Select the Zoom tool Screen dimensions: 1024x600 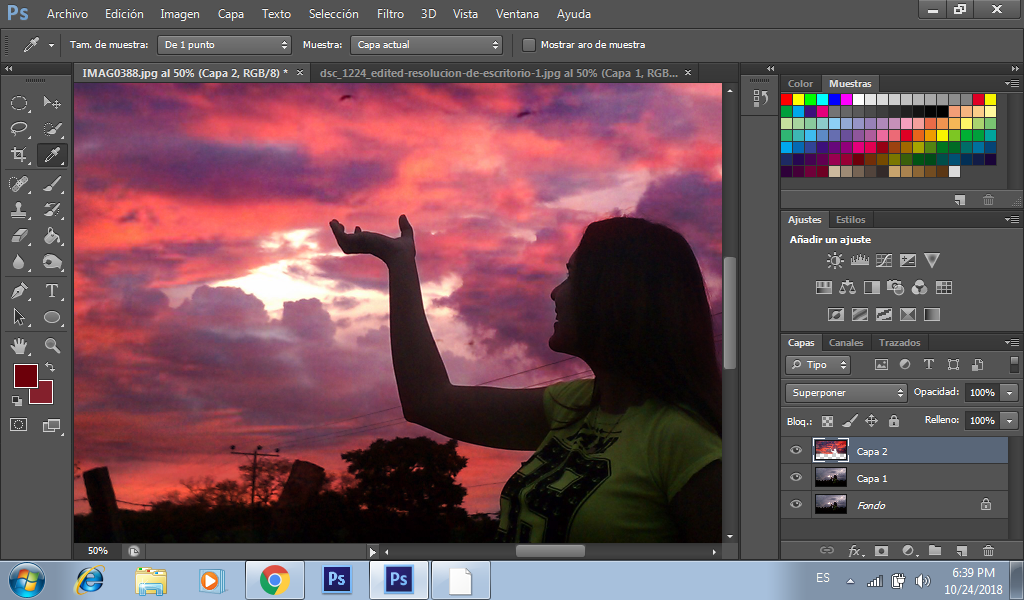[x=52, y=346]
